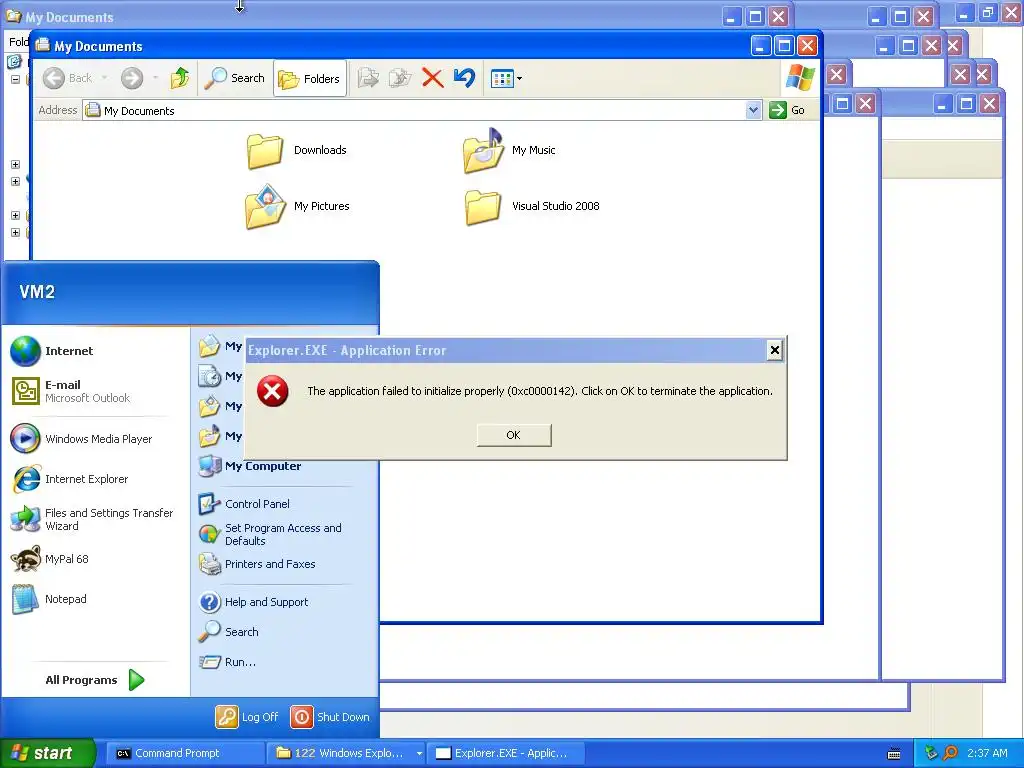Viewport: 1024px width, 768px height.
Task: Select the Visual Studio 2008 folder
Action: click(x=532, y=207)
